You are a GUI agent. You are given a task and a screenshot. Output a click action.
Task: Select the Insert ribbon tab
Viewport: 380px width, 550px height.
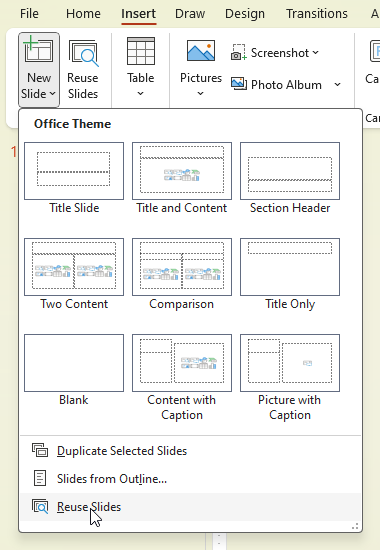point(139,14)
